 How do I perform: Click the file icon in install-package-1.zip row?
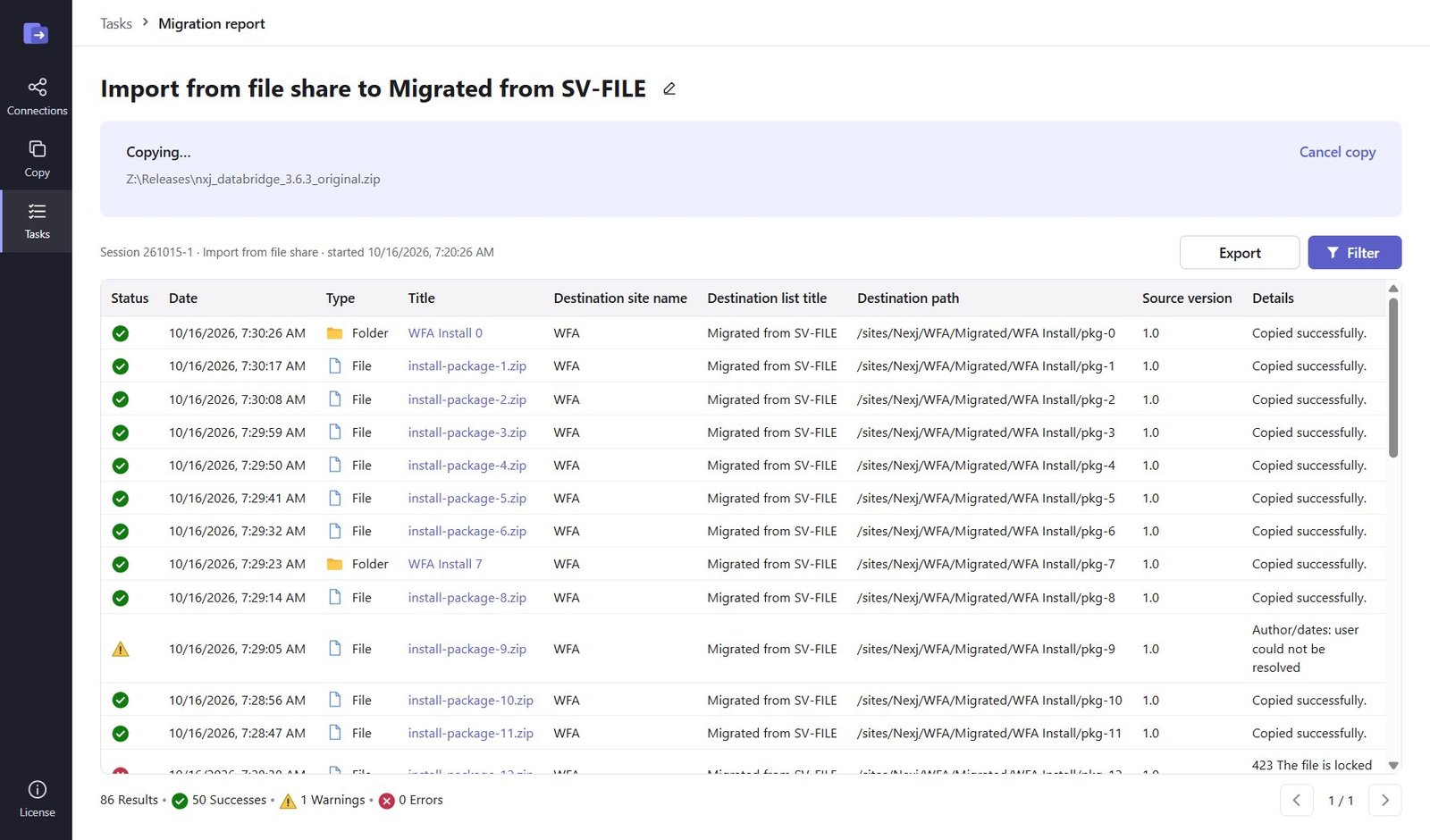pyautogui.click(x=335, y=365)
